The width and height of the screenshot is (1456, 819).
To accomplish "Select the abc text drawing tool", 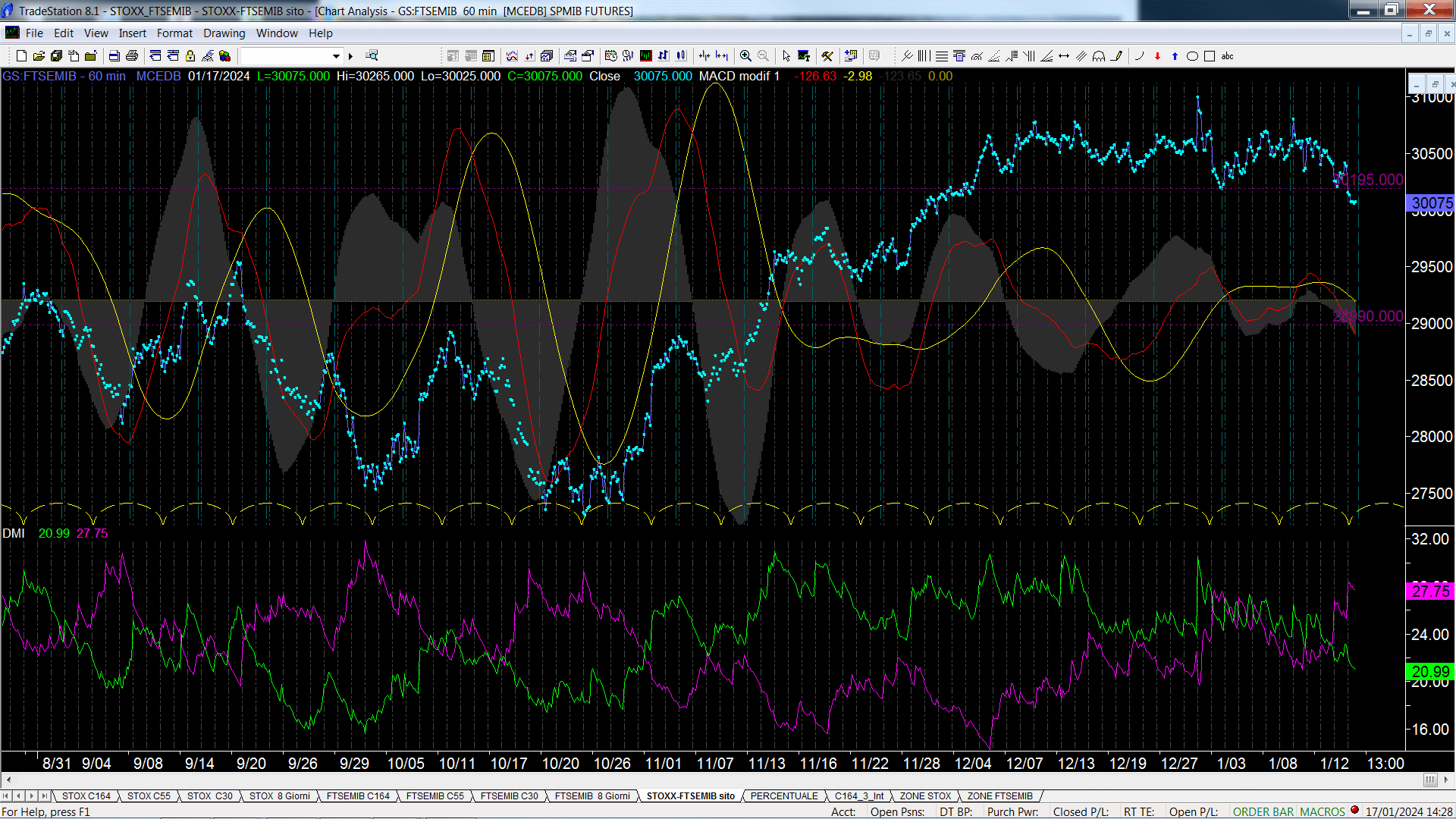I will pyautogui.click(x=1227, y=56).
